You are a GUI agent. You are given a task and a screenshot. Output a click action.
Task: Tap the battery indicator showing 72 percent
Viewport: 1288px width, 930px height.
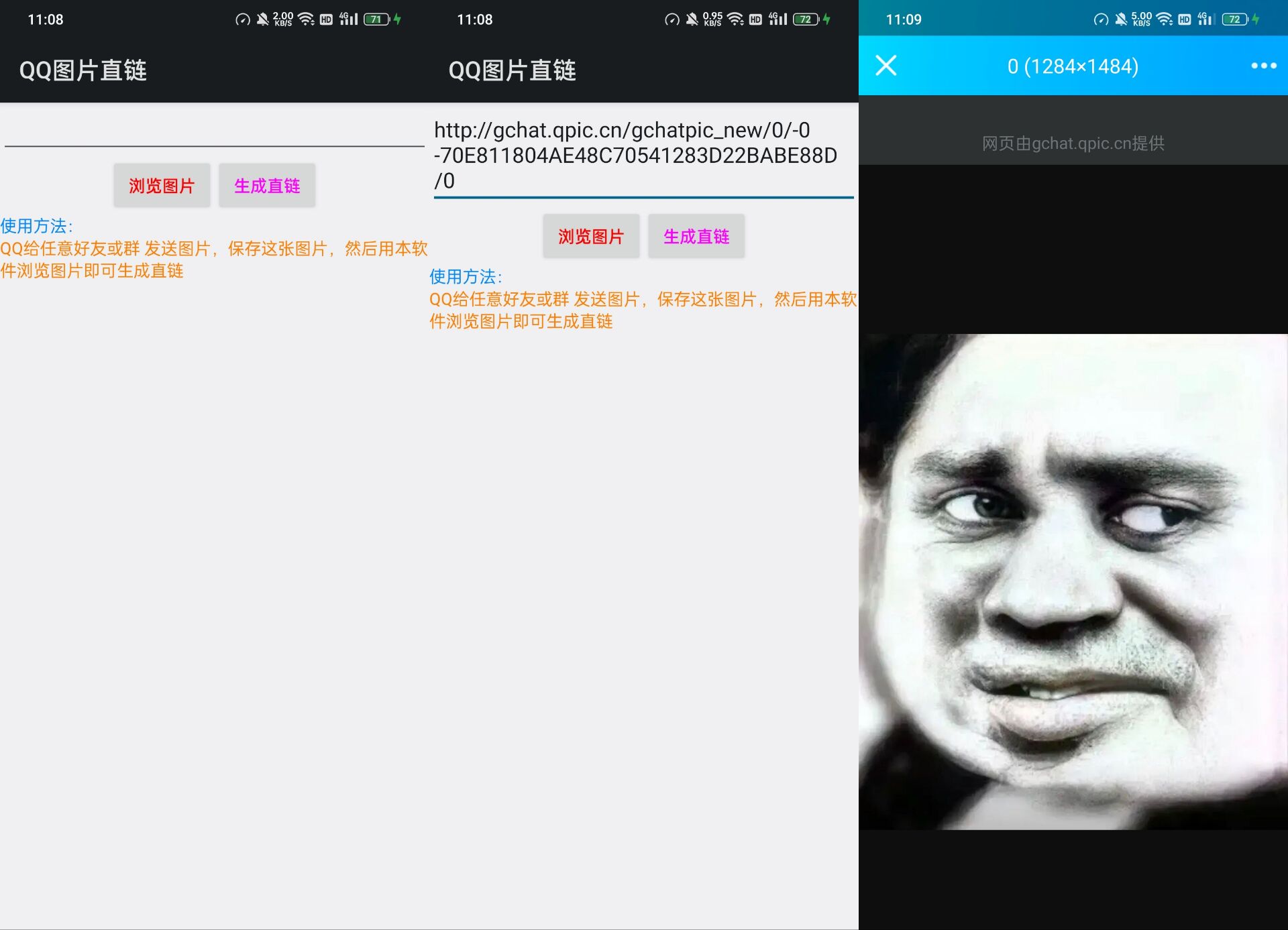click(1234, 20)
